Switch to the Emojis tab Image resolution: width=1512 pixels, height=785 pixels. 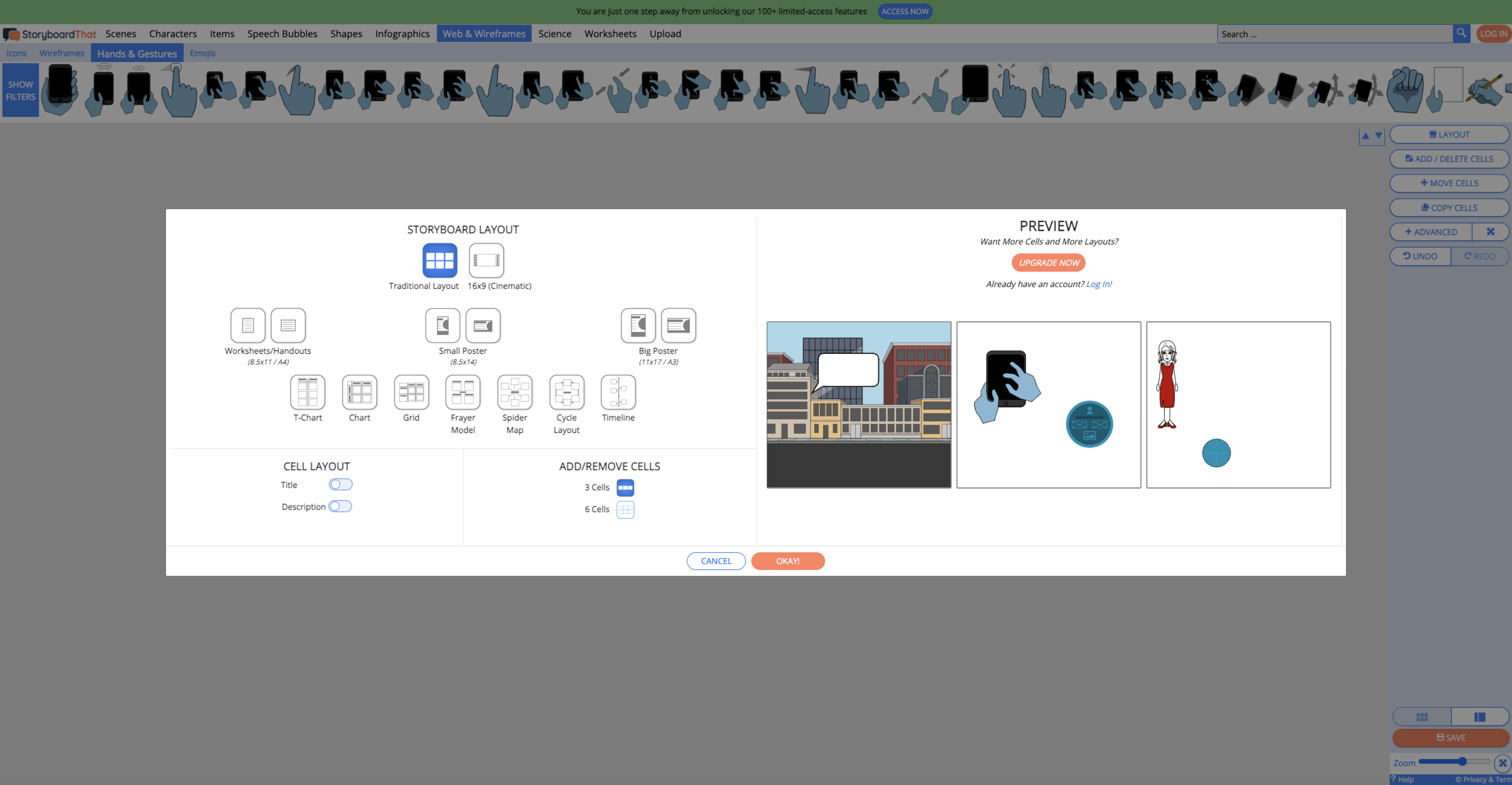(x=202, y=53)
